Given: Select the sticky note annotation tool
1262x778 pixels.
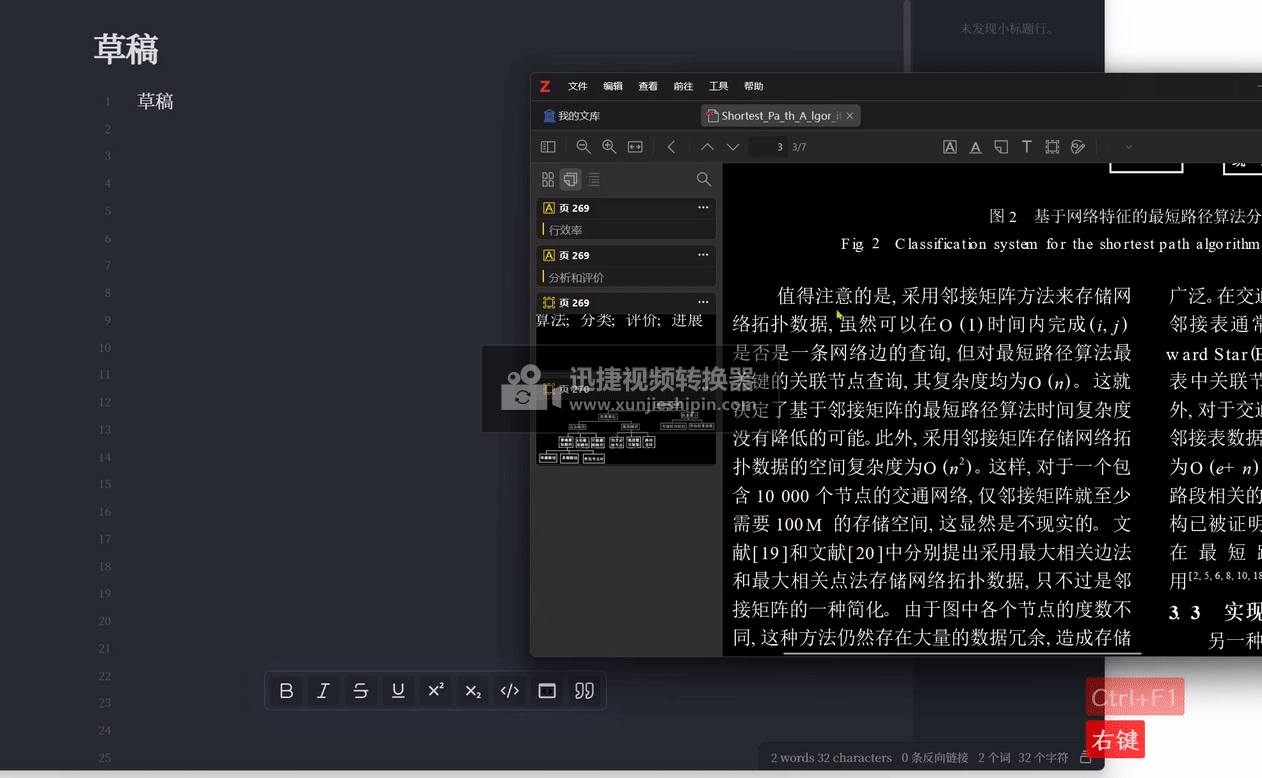Looking at the screenshot, I should 1001,147.
